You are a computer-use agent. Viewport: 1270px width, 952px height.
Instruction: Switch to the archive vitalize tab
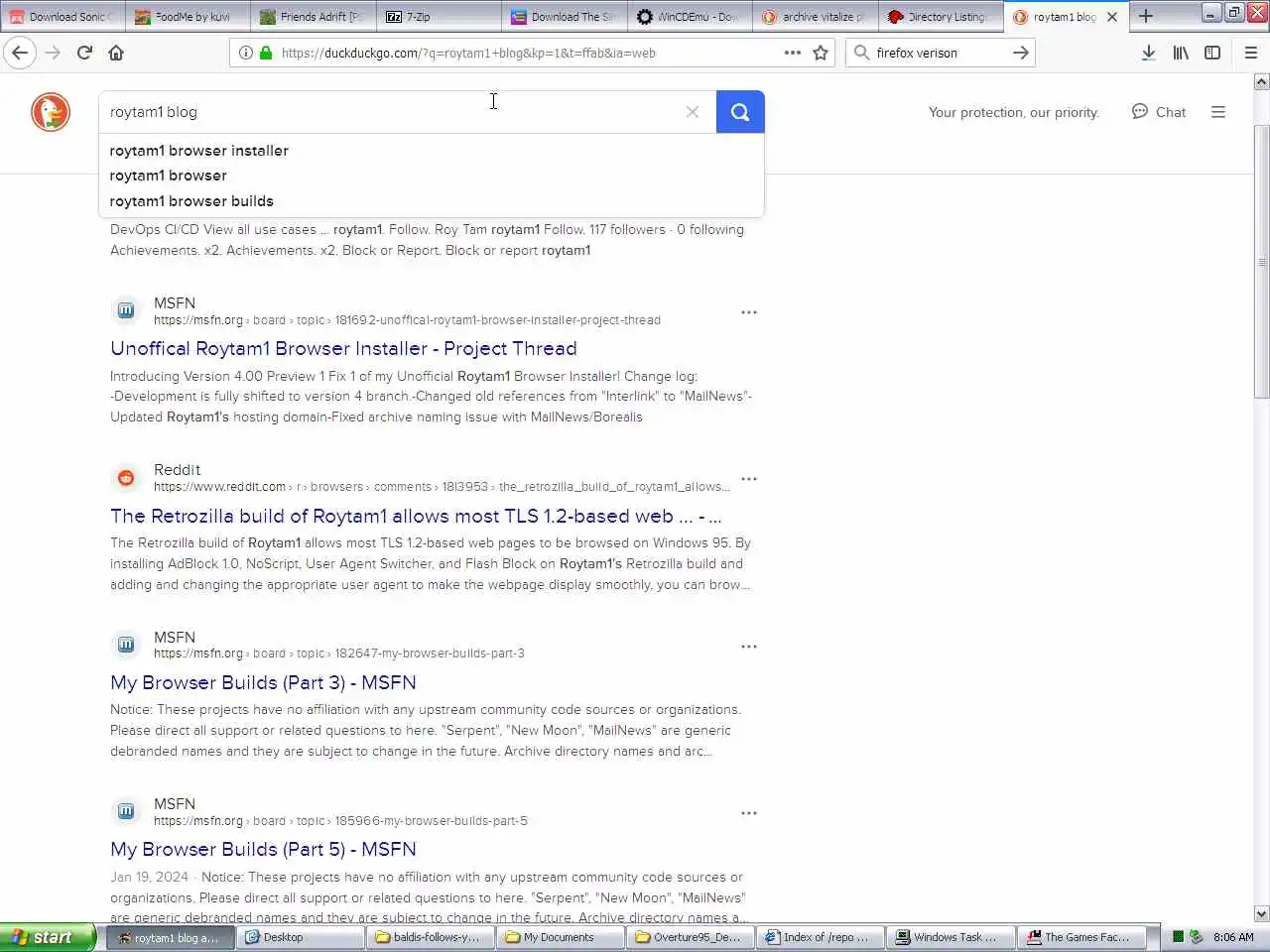[816, 17]
